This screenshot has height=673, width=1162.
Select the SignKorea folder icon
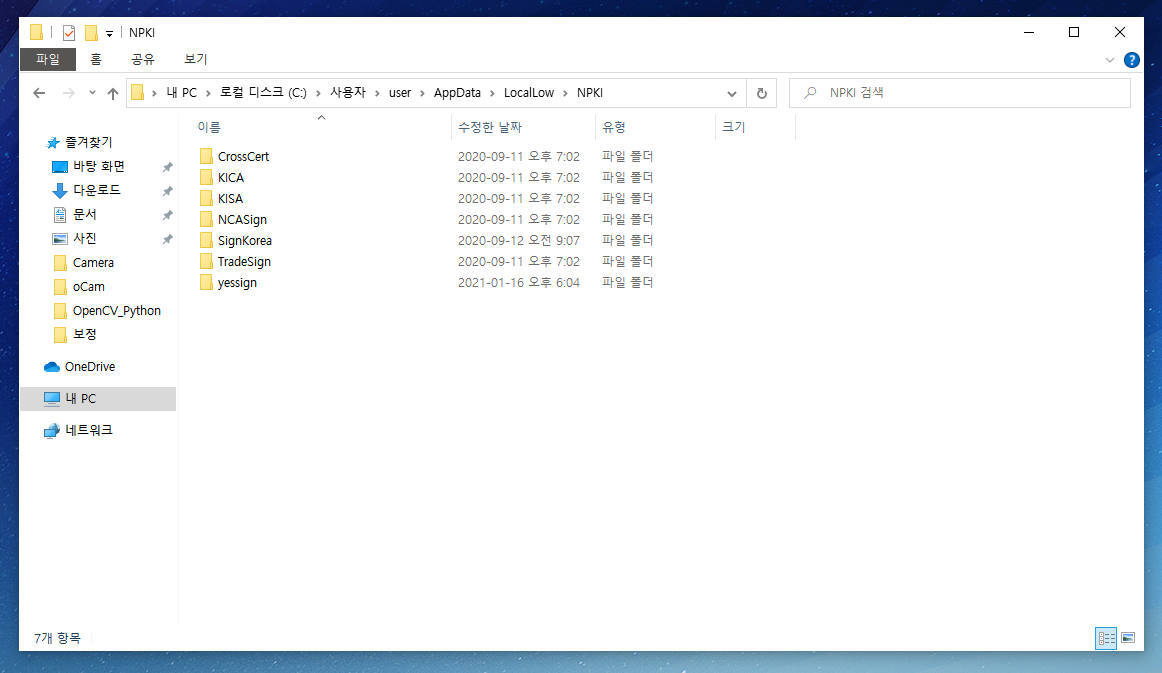click(x=206, y=240)
